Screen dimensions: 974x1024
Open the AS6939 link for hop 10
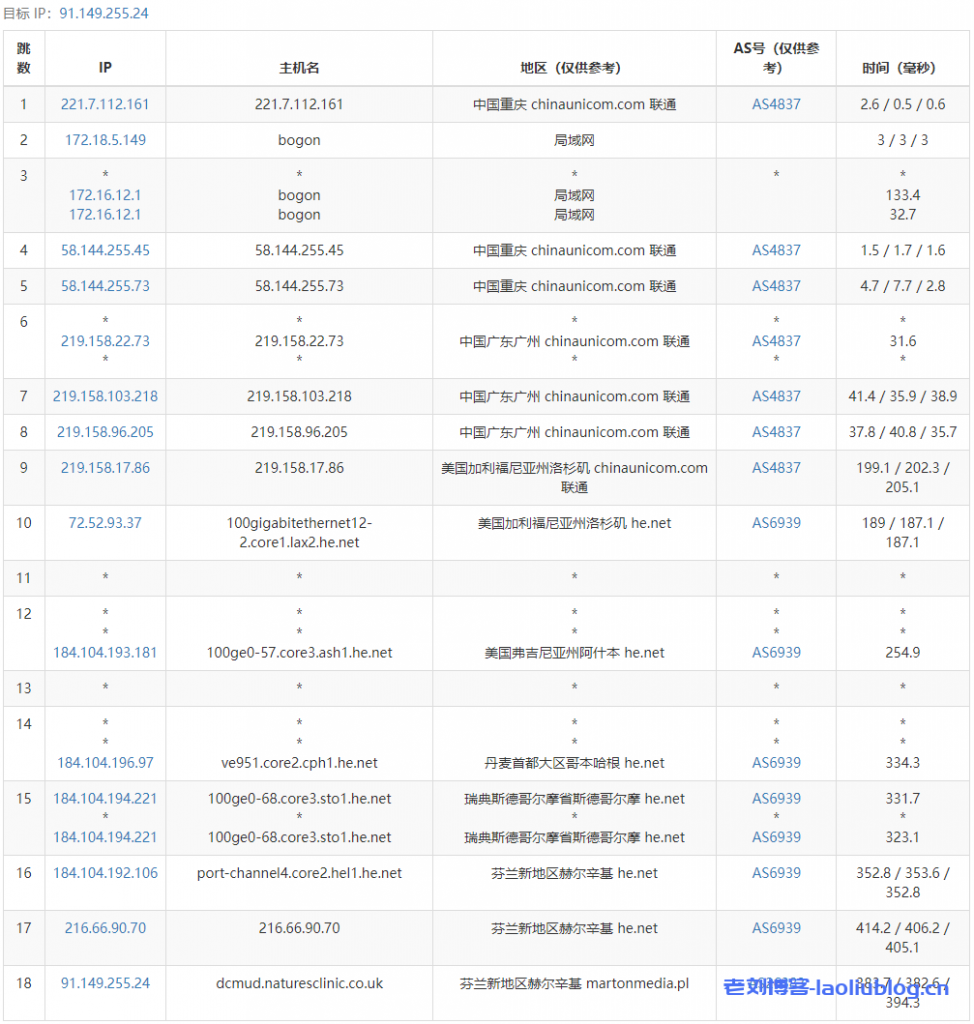775,523
